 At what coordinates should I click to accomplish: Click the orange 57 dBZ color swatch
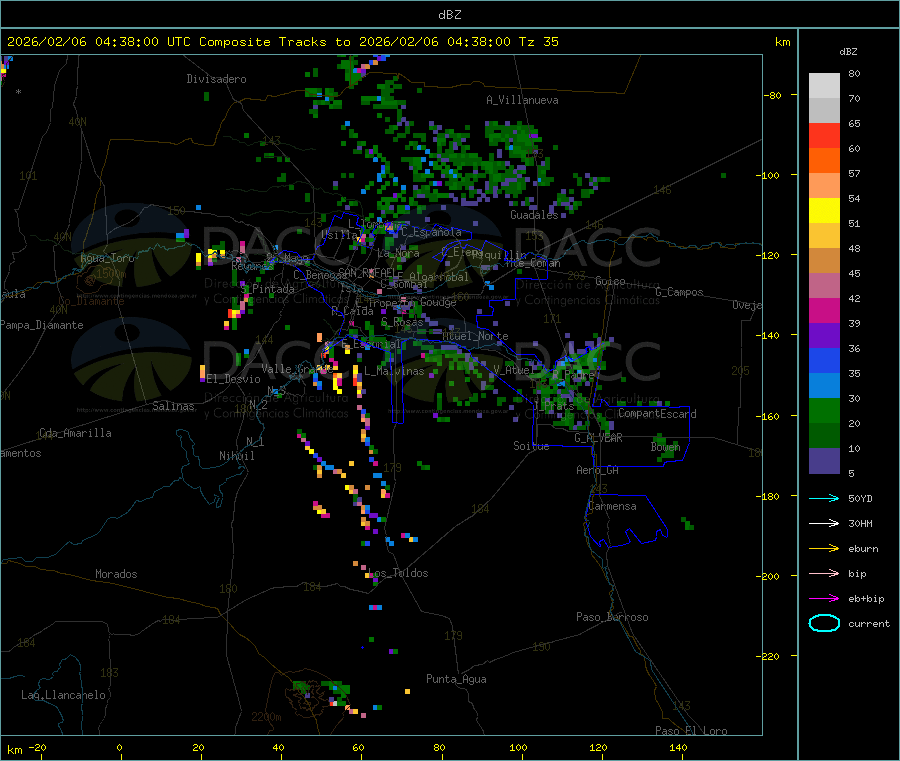[824, 161]
